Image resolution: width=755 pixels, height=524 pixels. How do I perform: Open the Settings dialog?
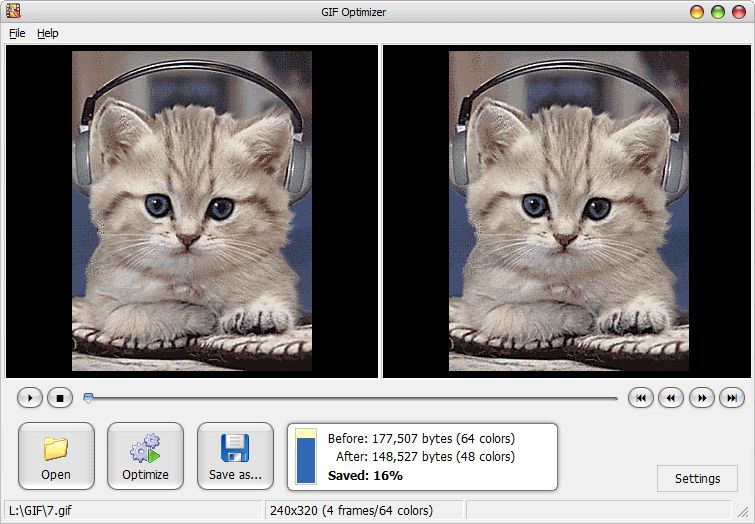click(697, 478)
